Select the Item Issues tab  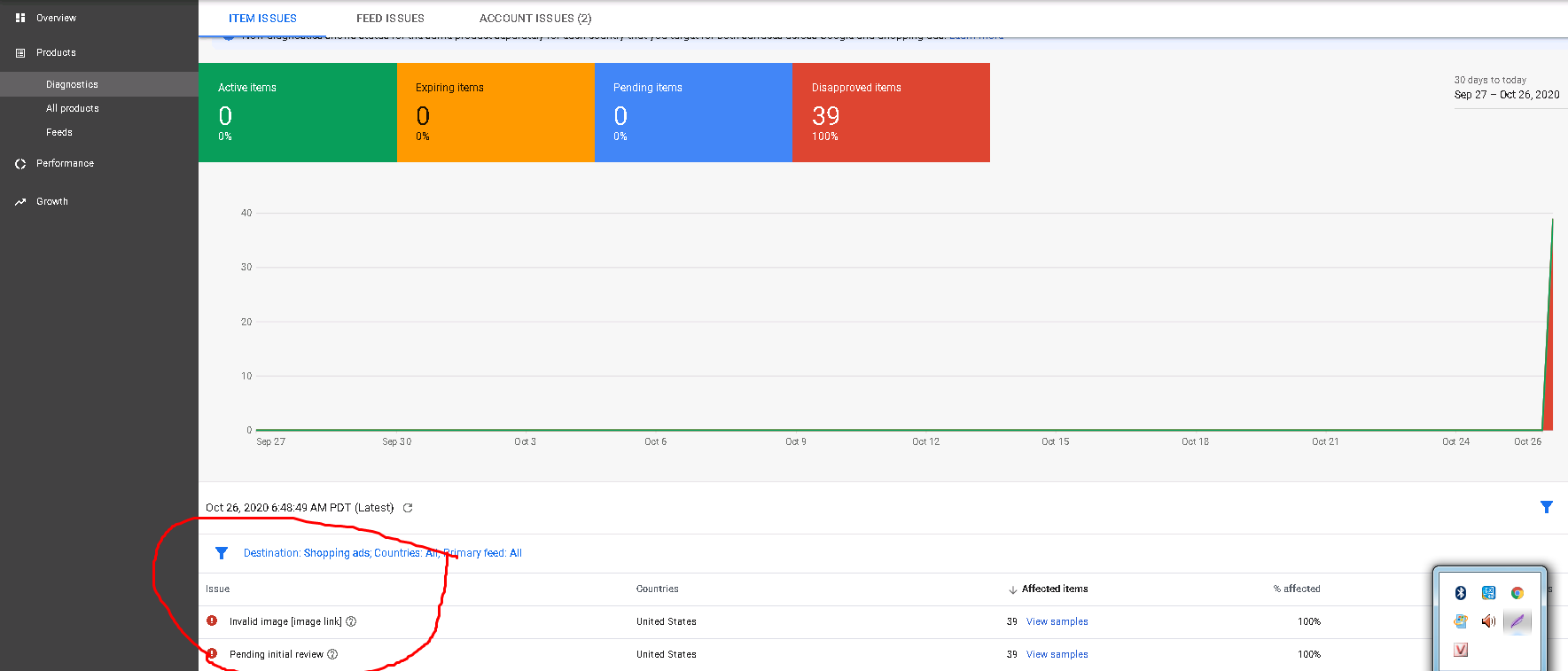[x=262, y=19]
